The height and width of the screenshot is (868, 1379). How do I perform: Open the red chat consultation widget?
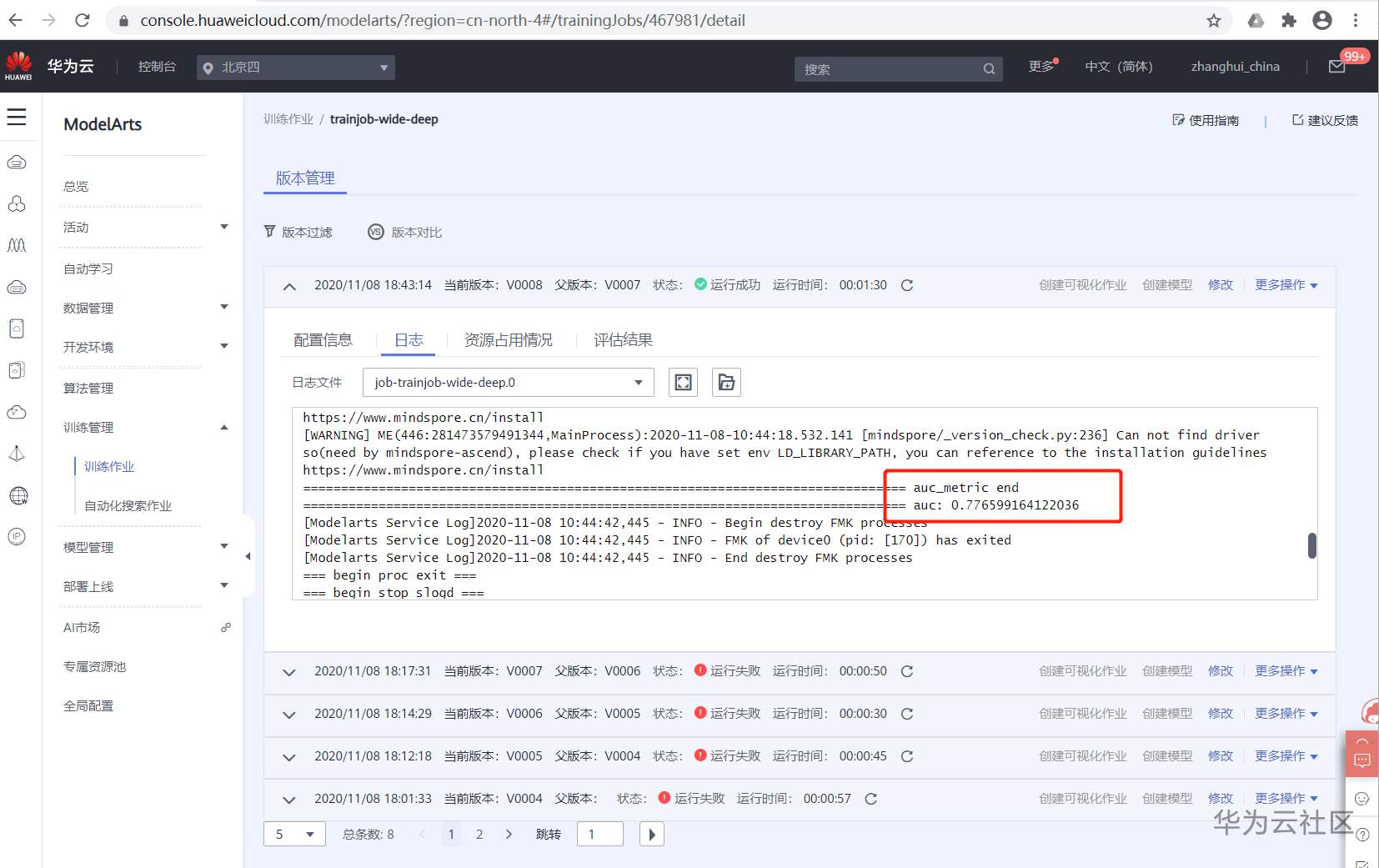coord(1362,754)
